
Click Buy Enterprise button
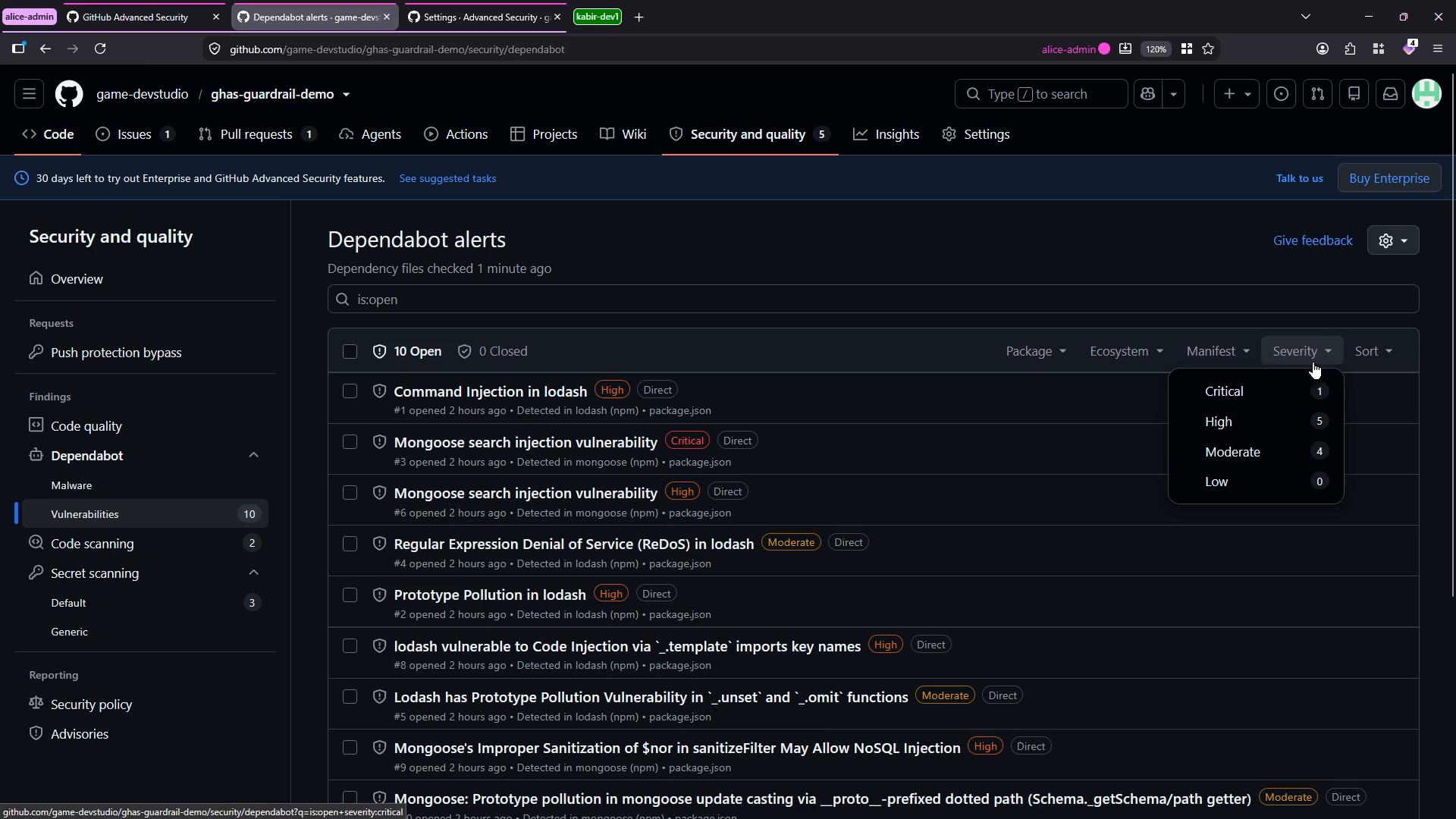tap(1389, 178)
